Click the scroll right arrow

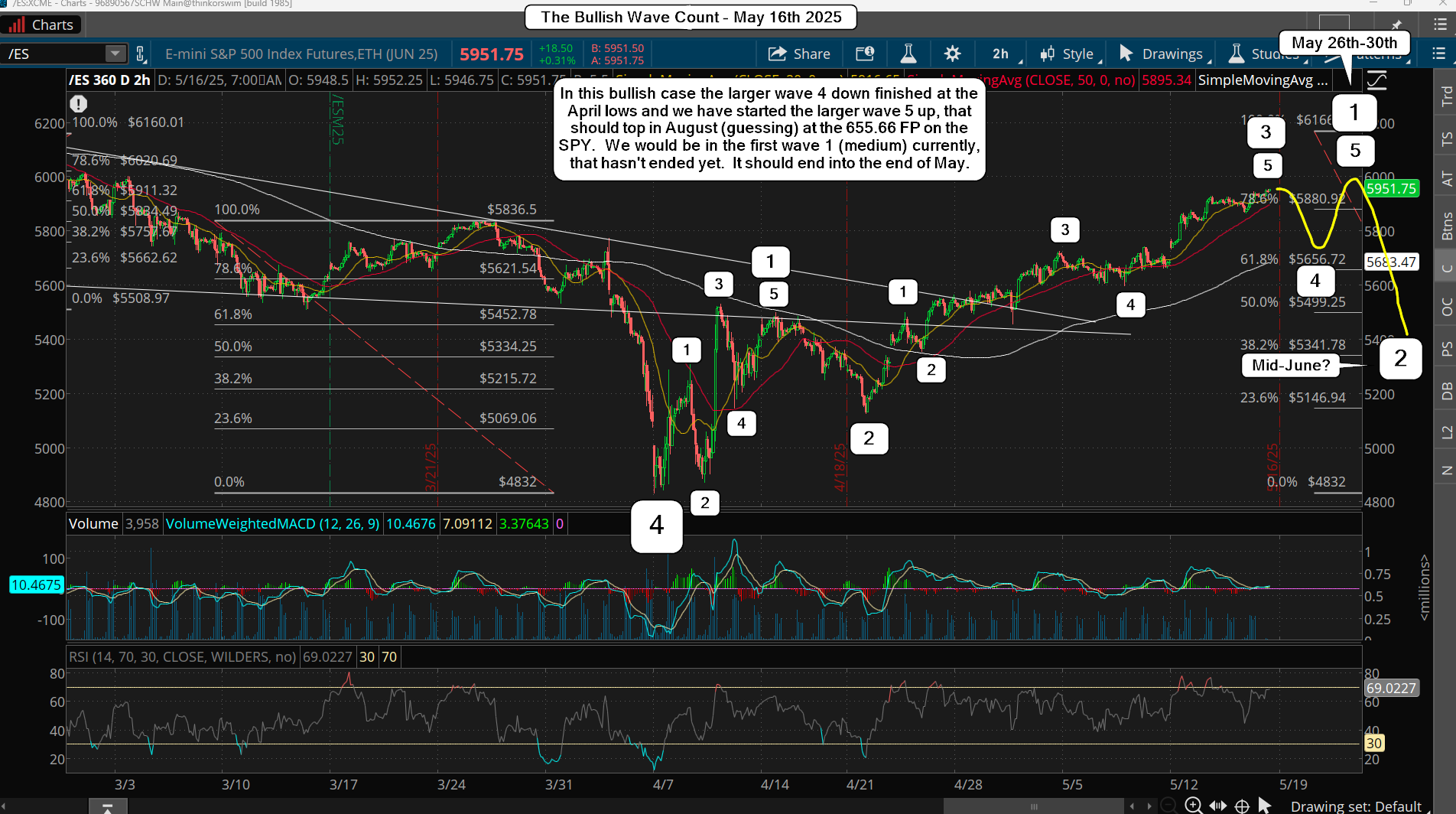coord(1149,806)
